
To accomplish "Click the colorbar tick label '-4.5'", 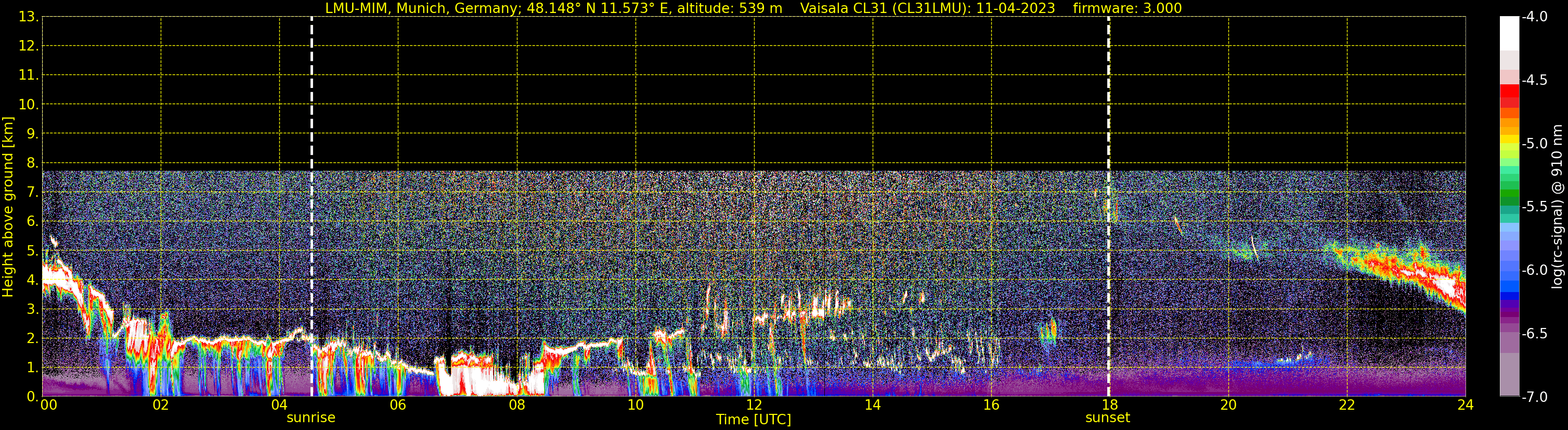I will pyautogui.click(x=1534, y=80).
